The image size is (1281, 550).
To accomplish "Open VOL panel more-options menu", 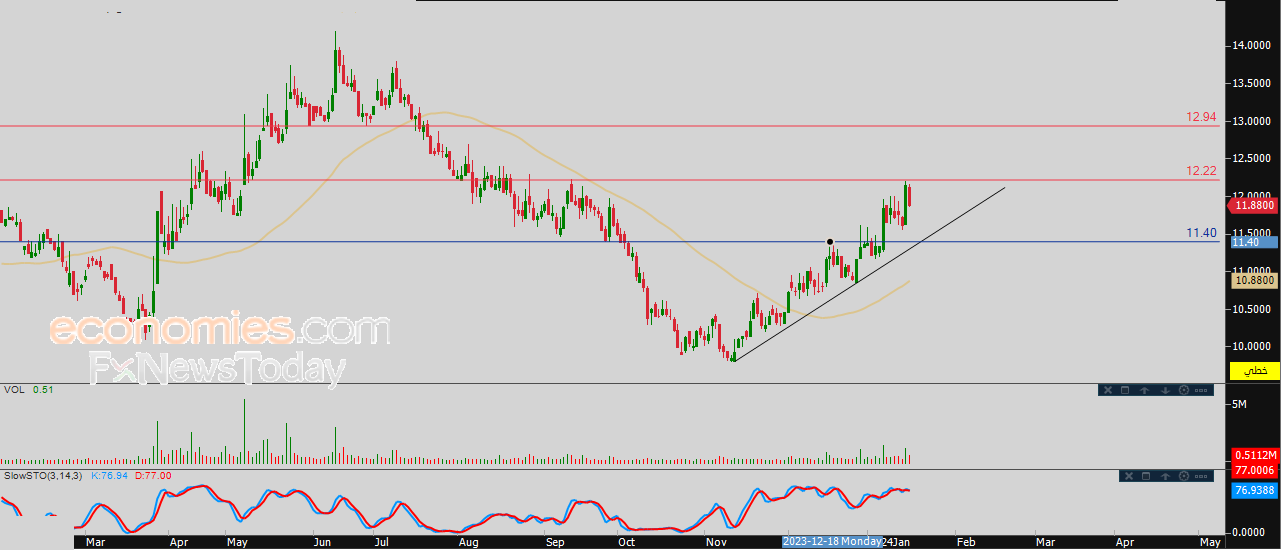I will (x=1201, y=390).
